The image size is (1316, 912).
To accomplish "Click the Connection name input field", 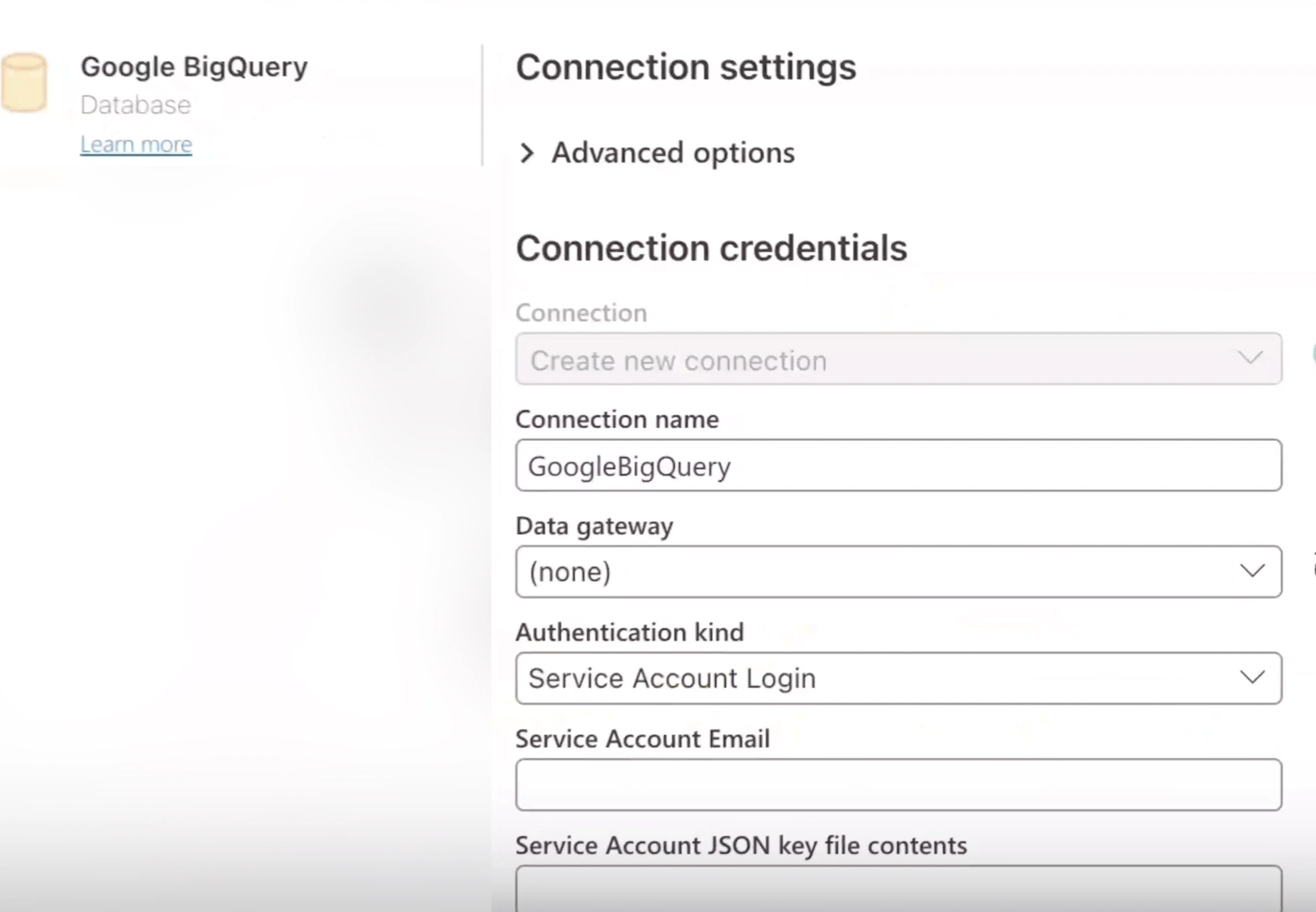I will [x=899, y=465].
